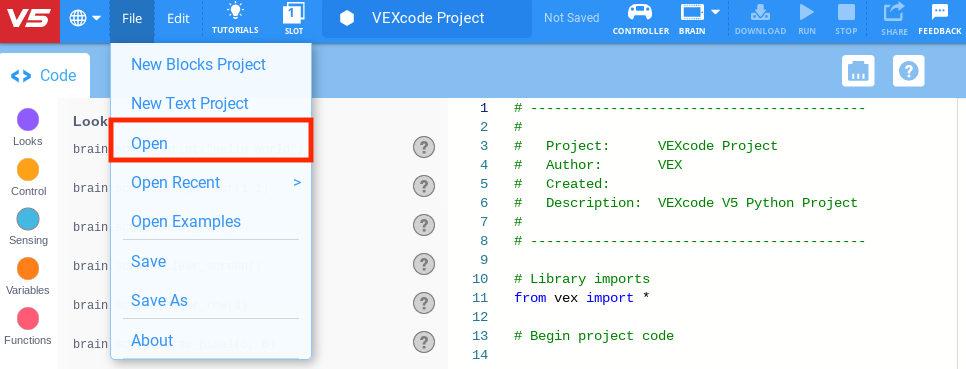
Task: Stop the running program
Action: tap(846, 12)
